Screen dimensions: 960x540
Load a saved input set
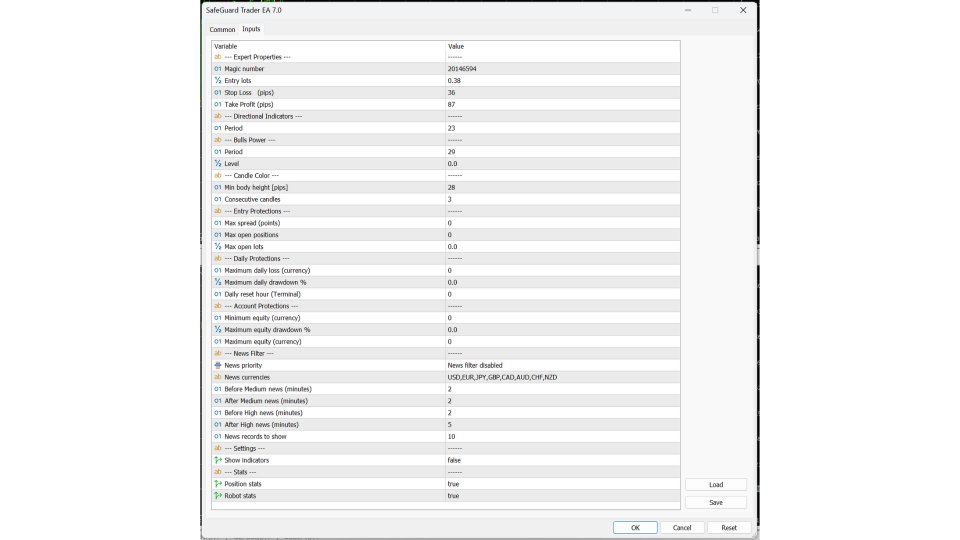point(716,484)
